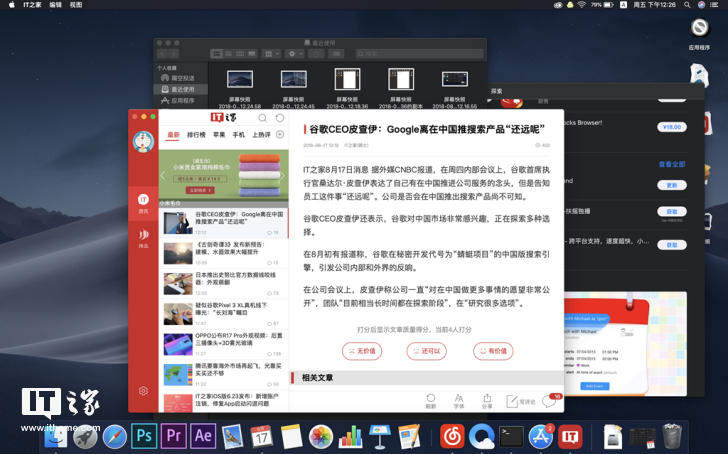The height and width of the screenshot is (454, 728).
Task: Refresh the article using bottom 刷新 icon
Action: [430, 401]
